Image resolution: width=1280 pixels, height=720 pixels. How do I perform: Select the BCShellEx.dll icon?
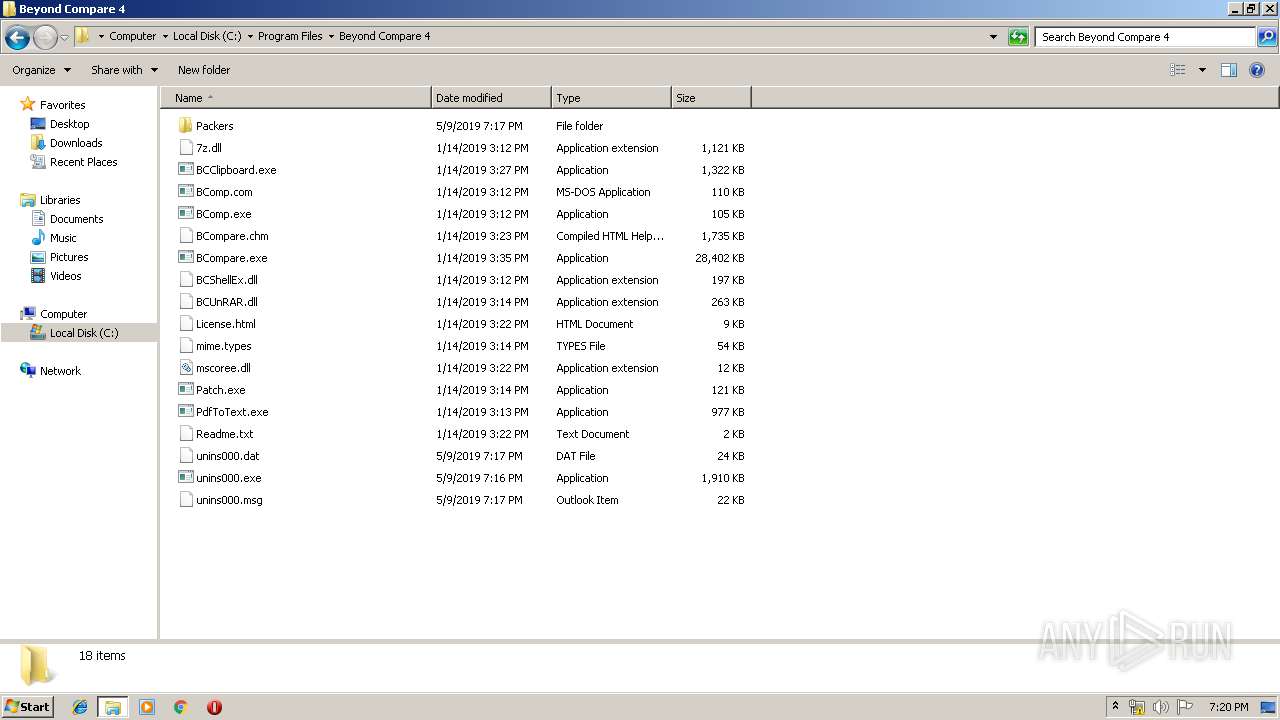pos(185,280)
